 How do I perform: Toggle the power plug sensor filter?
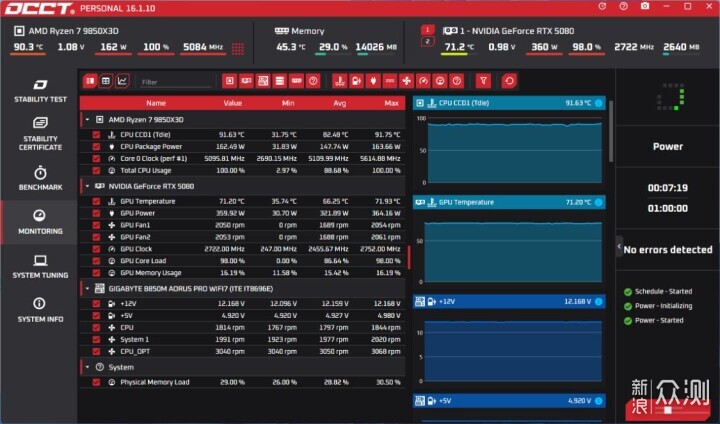pos(373,81)
